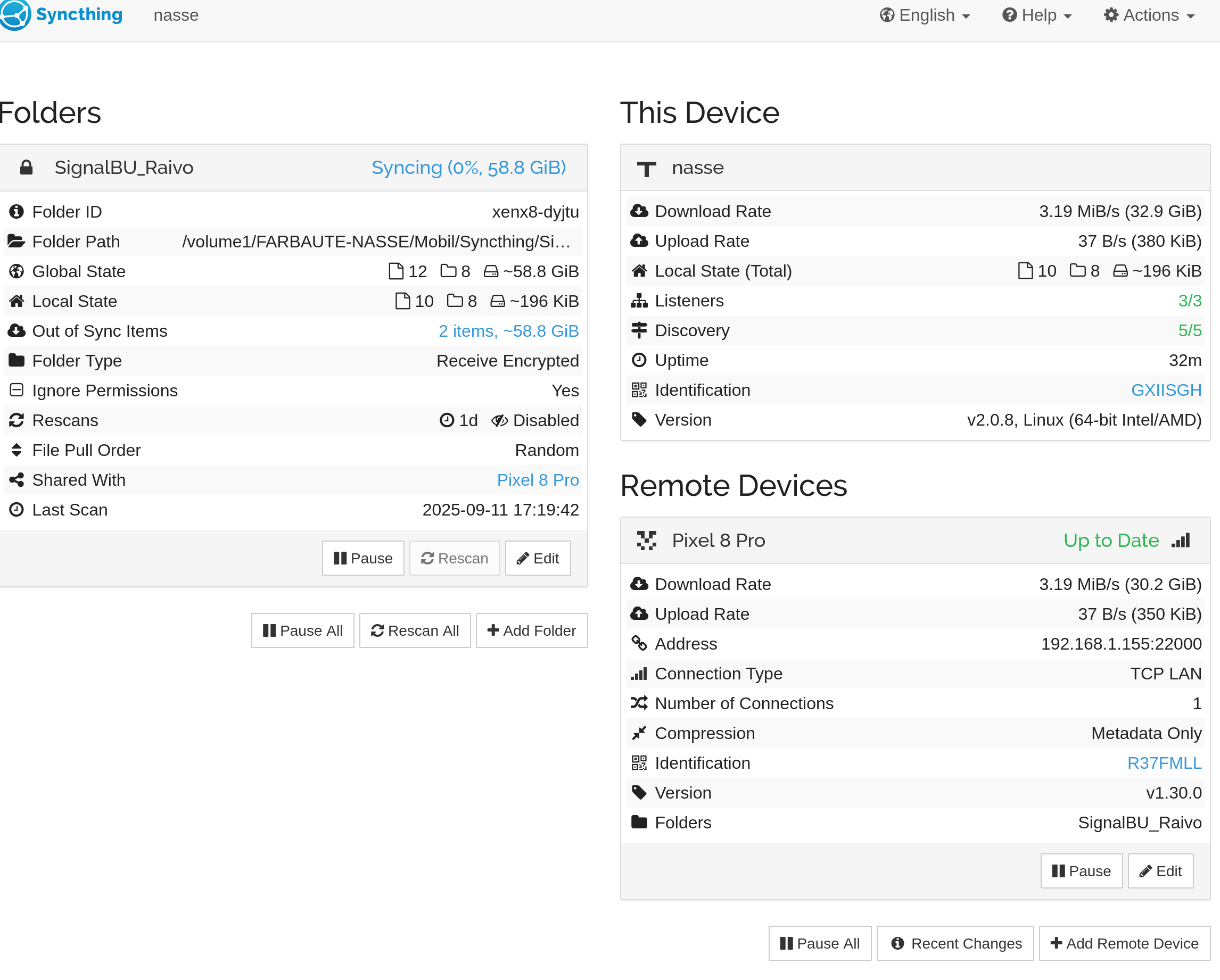Click the nasse device identicon
This screenshot has width=1220, height=980.
[x=647, y=168]
